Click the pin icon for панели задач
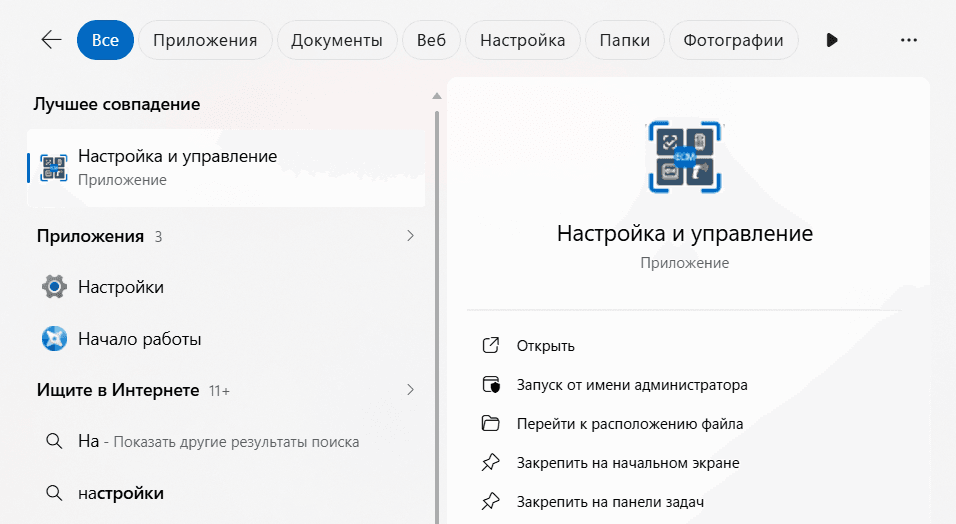Screen dimensions: 956x524 tap(491, 502)
